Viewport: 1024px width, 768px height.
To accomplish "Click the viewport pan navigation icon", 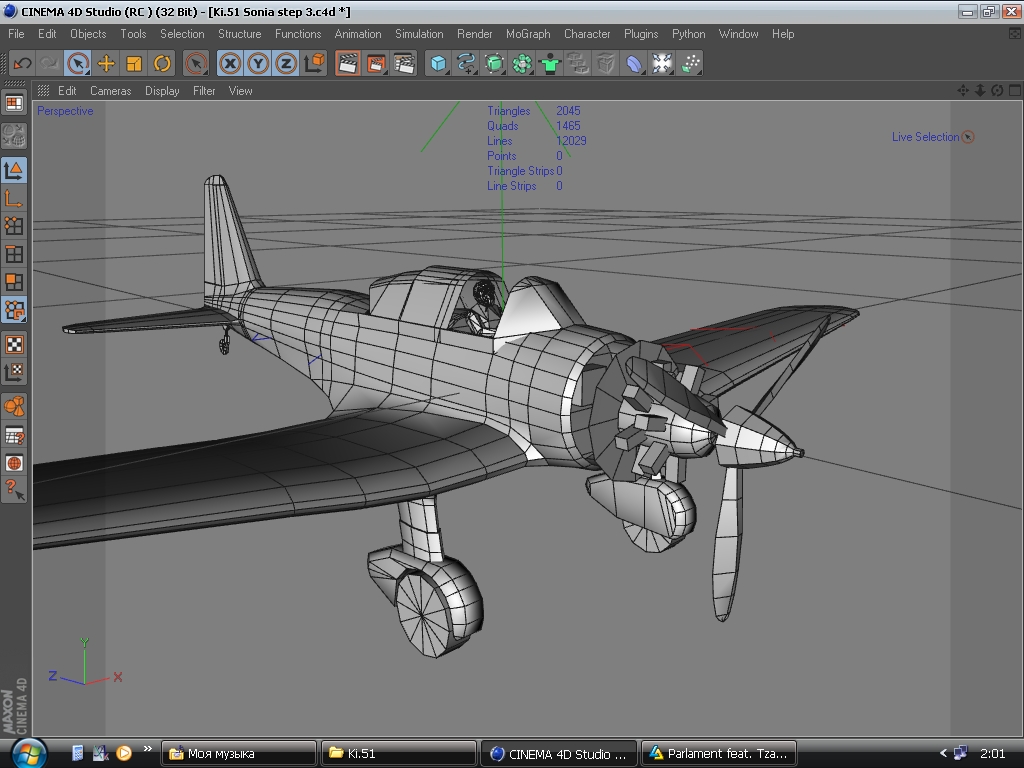I will 963,90.
